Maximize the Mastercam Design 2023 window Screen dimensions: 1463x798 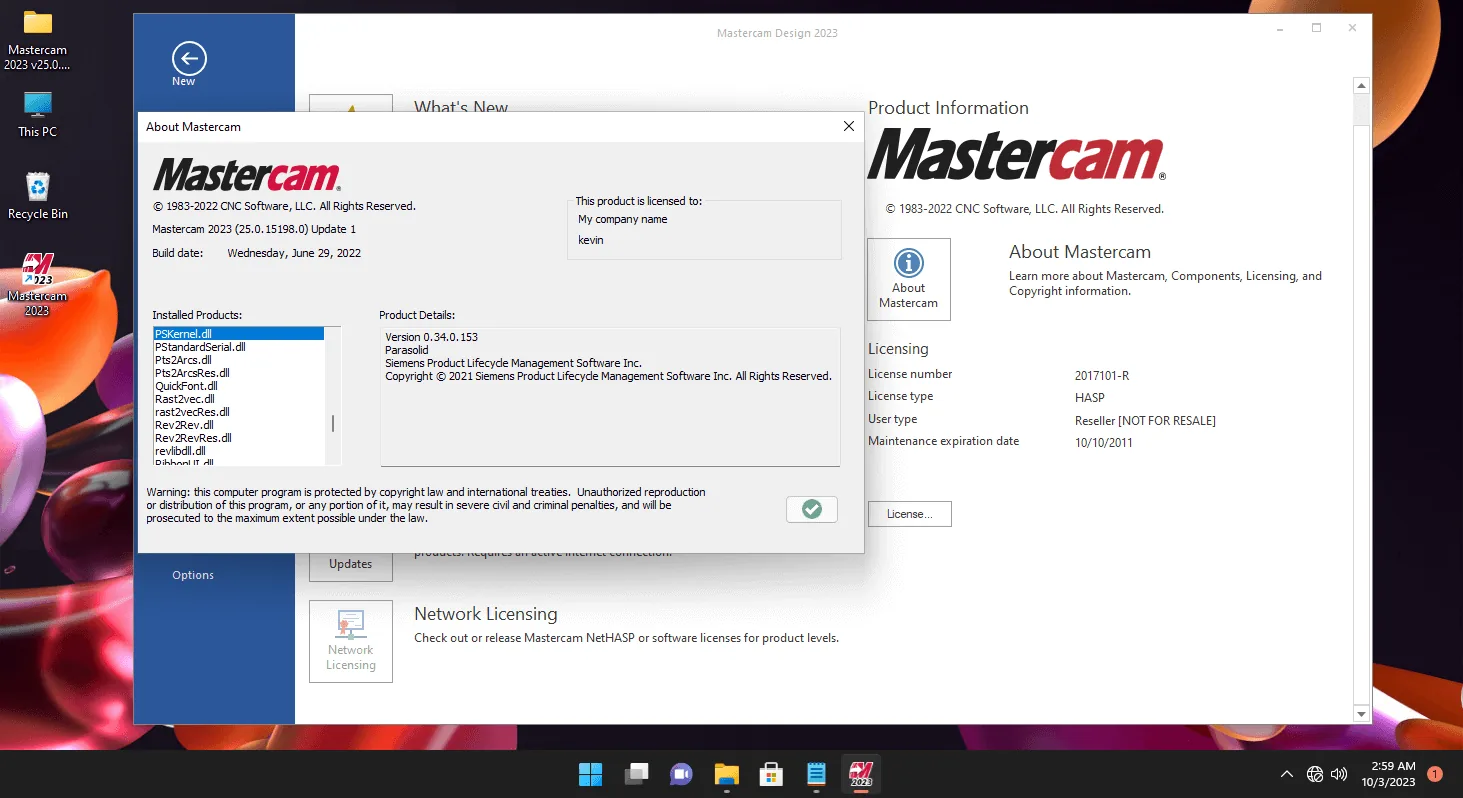1316,28
